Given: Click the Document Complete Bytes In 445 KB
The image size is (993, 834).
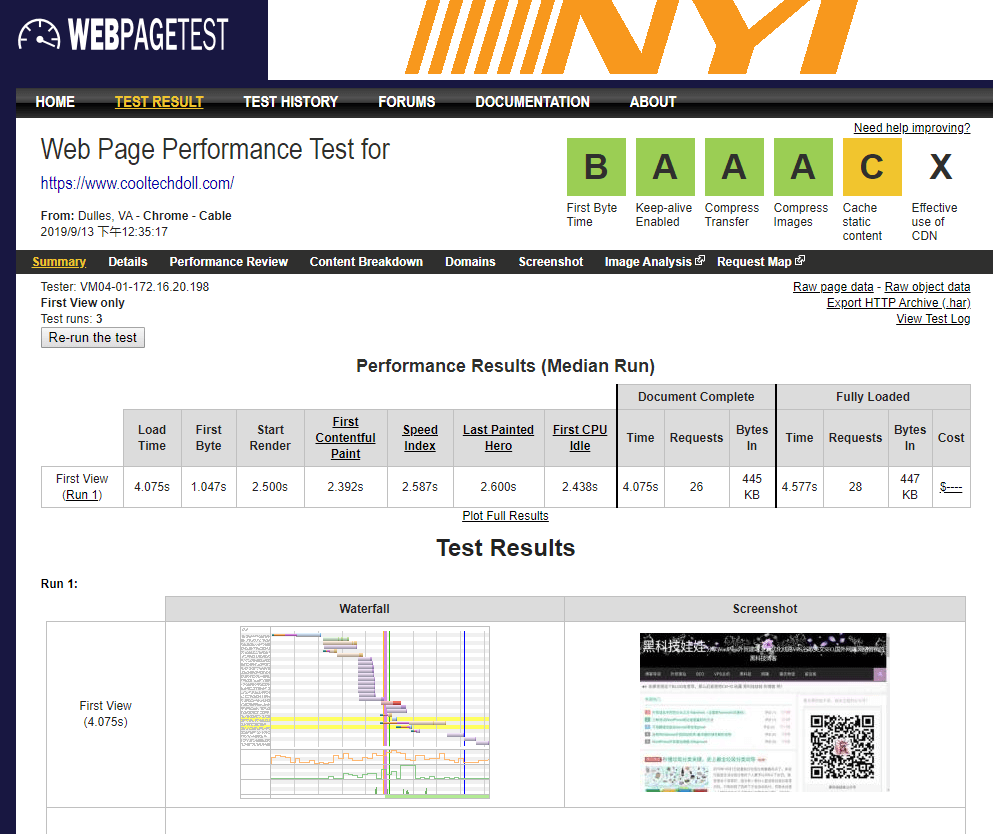Looking at the screenshot, I should click(x=752, y=487).
